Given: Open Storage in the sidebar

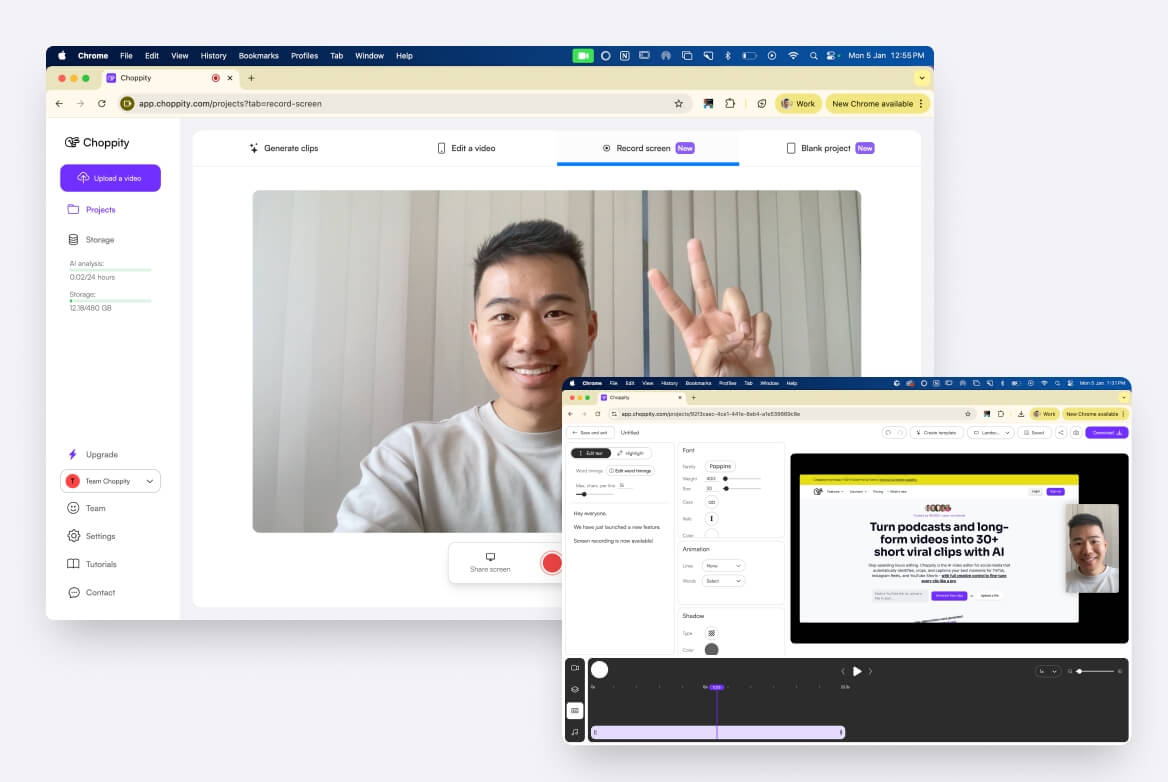Looking at the screenshot, I should tap(91, 240).
